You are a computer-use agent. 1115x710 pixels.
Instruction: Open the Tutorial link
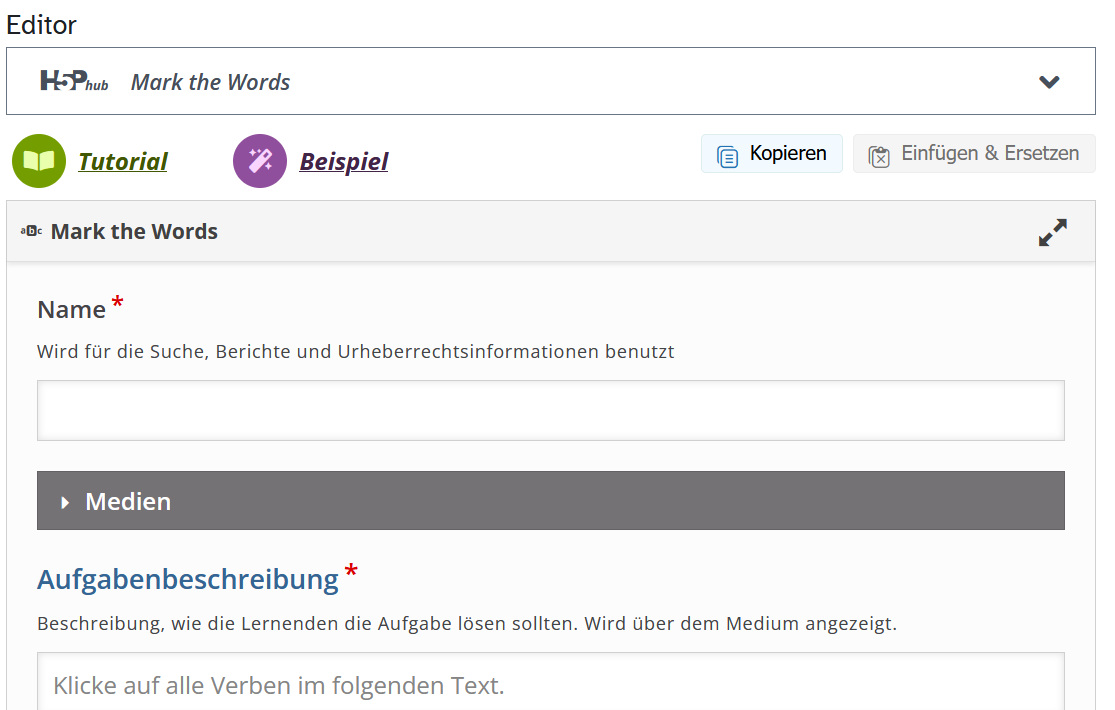[123, 161]
